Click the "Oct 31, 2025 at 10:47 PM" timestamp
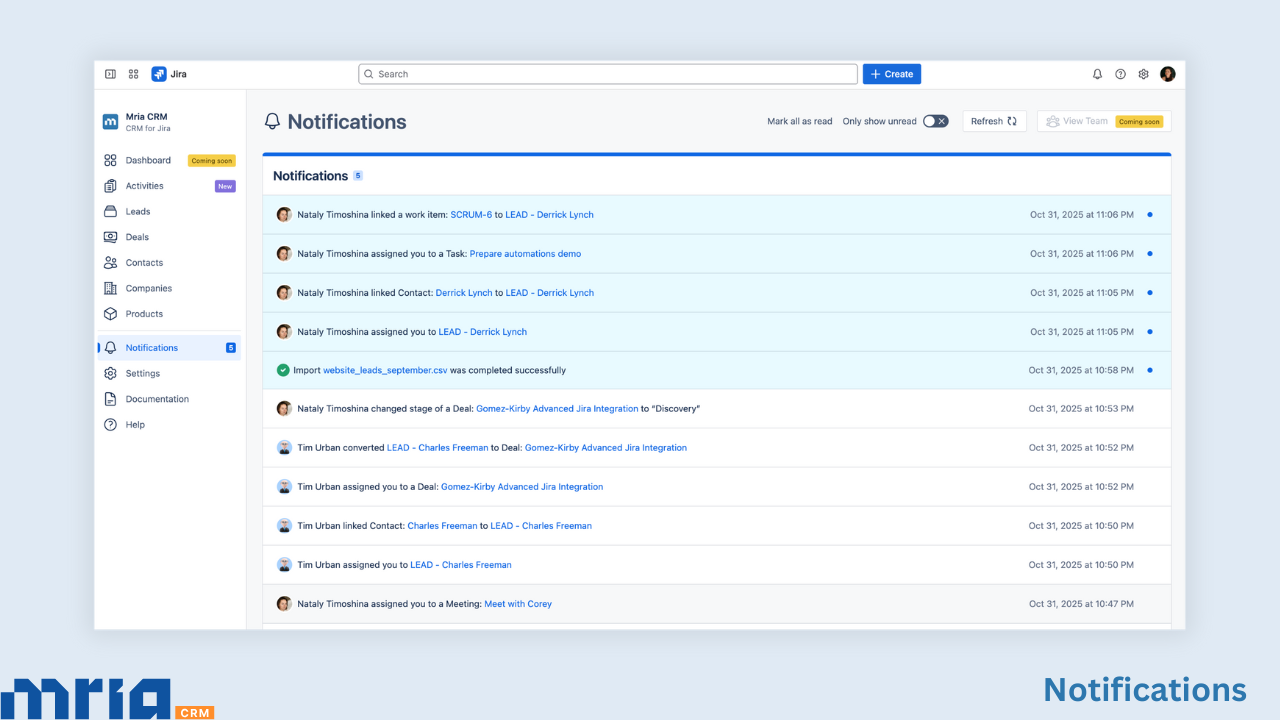Screen dimensions: 1280x720 (1081, 604)
